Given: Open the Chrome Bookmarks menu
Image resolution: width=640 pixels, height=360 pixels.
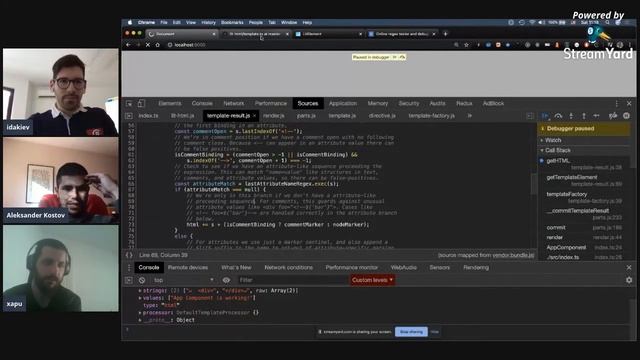Looking at the screenshot, I should [x=232, y=22].
